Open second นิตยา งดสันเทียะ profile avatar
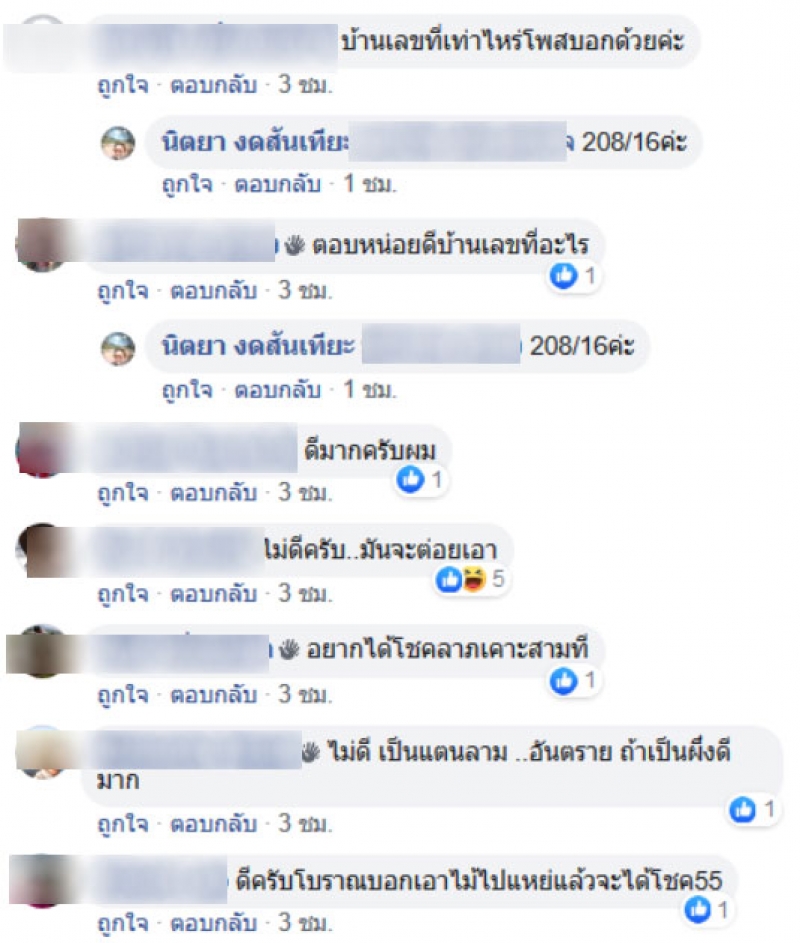The image size is (800, 943). (x=118, y=348)
